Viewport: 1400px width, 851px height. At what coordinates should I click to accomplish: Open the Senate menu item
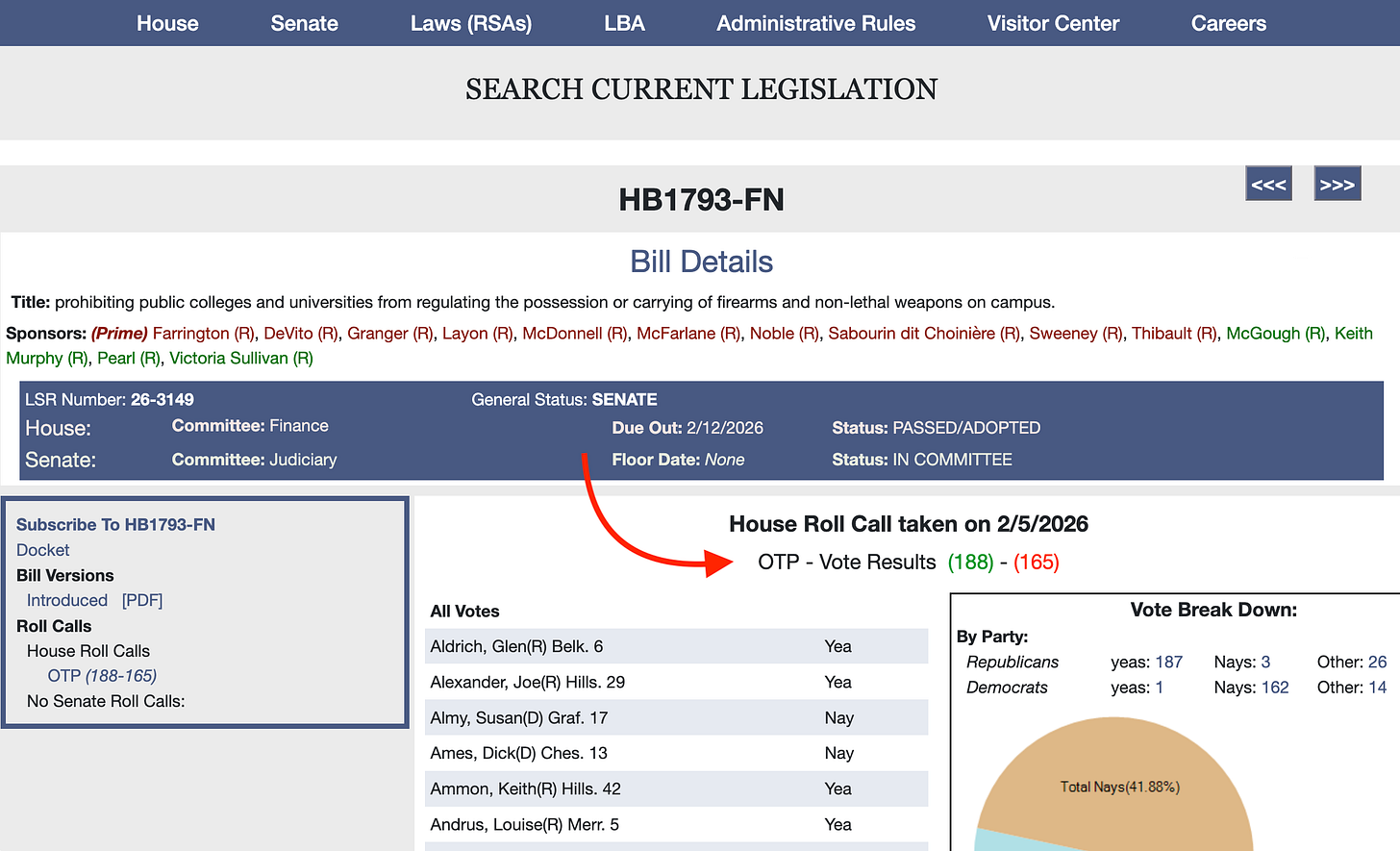click(304, 23)
